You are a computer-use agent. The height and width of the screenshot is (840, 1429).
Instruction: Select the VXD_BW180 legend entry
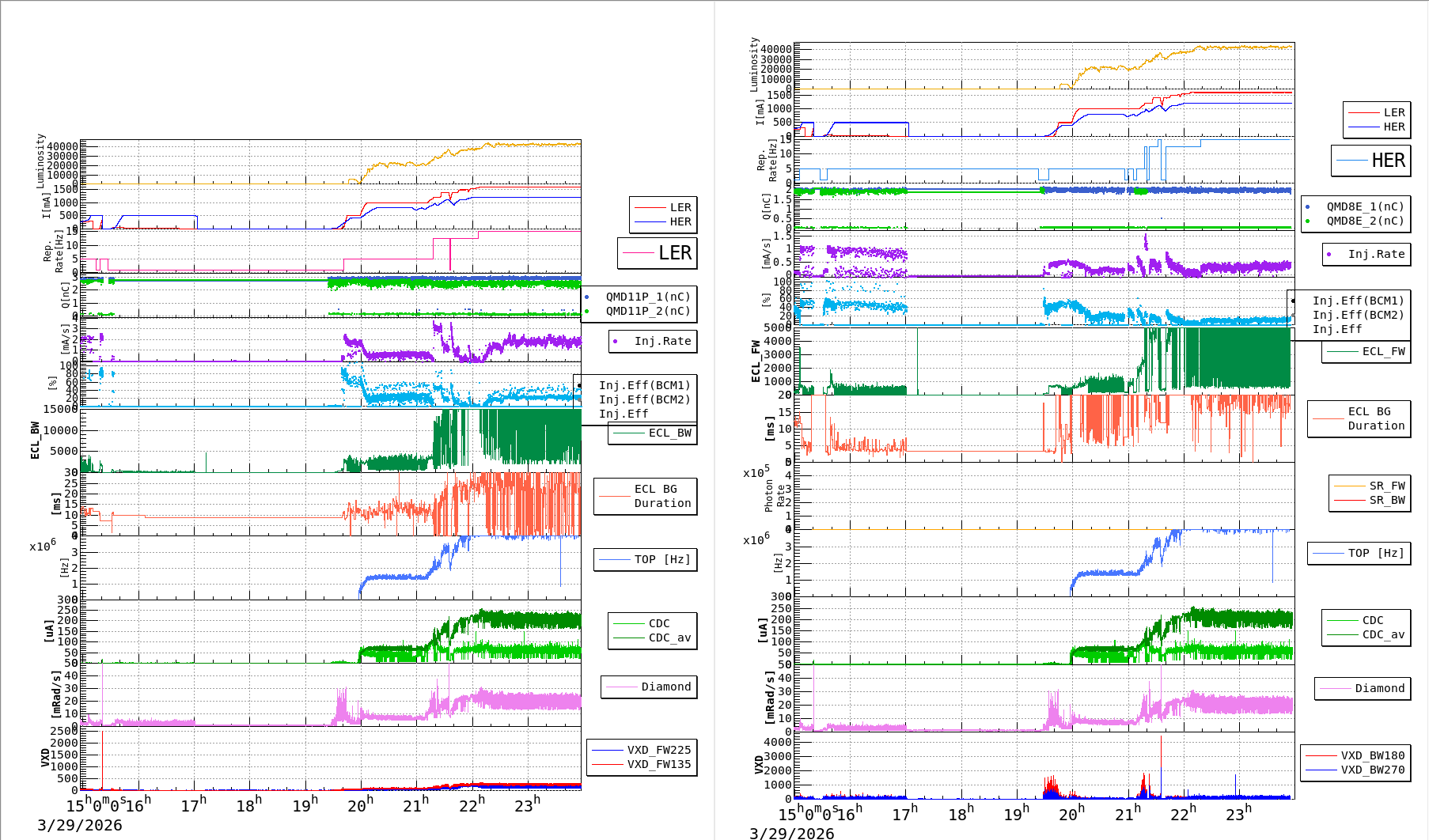coord(1372,755)
